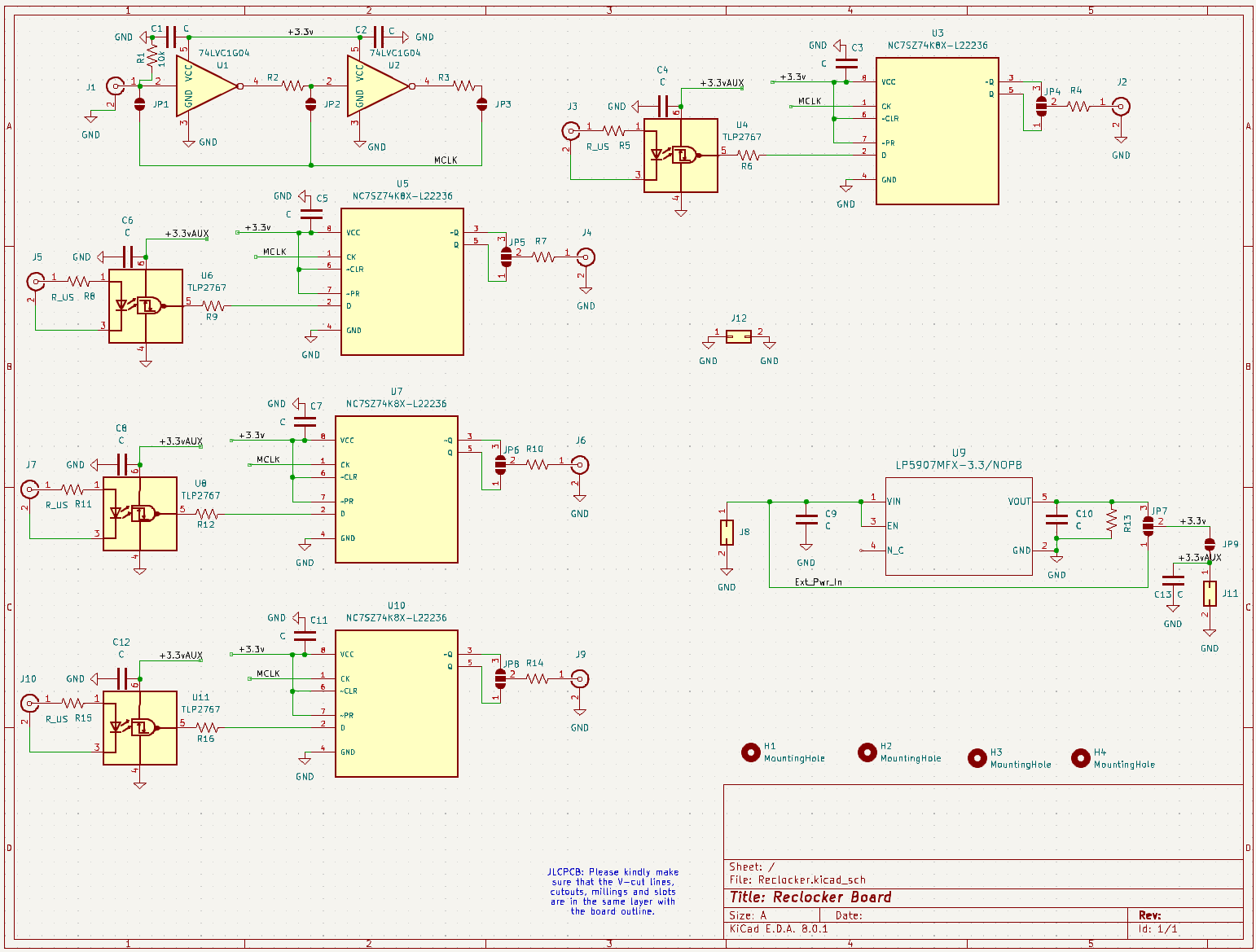This screenshot has width=1256, height=952.
Task: Click the J9 coaxial connector symbol
Action: click(579, 679)
